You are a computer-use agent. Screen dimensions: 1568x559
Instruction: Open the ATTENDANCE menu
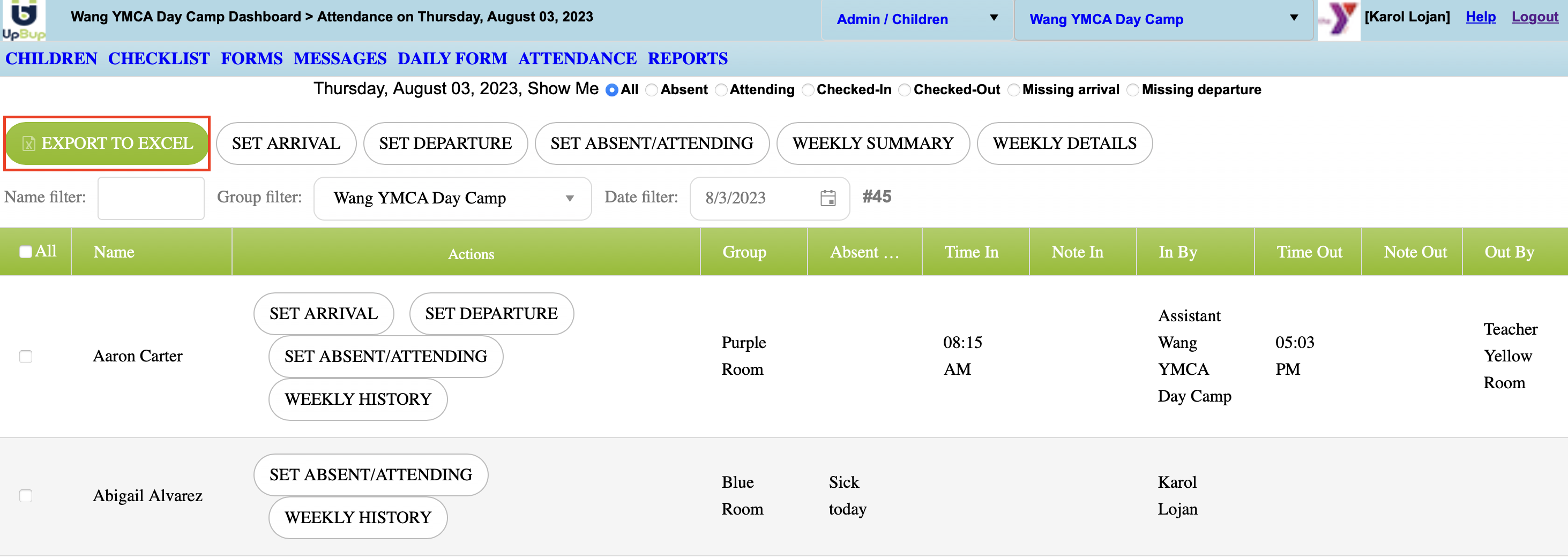[x=577, y=58]
